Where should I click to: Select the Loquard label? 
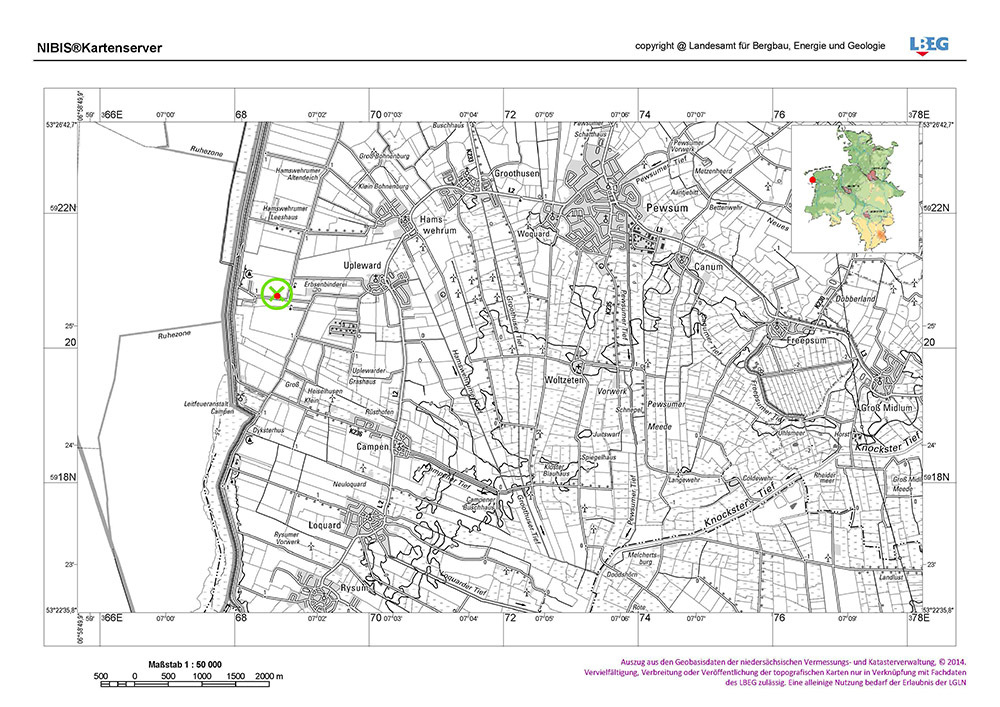click(x=325, y=525)
